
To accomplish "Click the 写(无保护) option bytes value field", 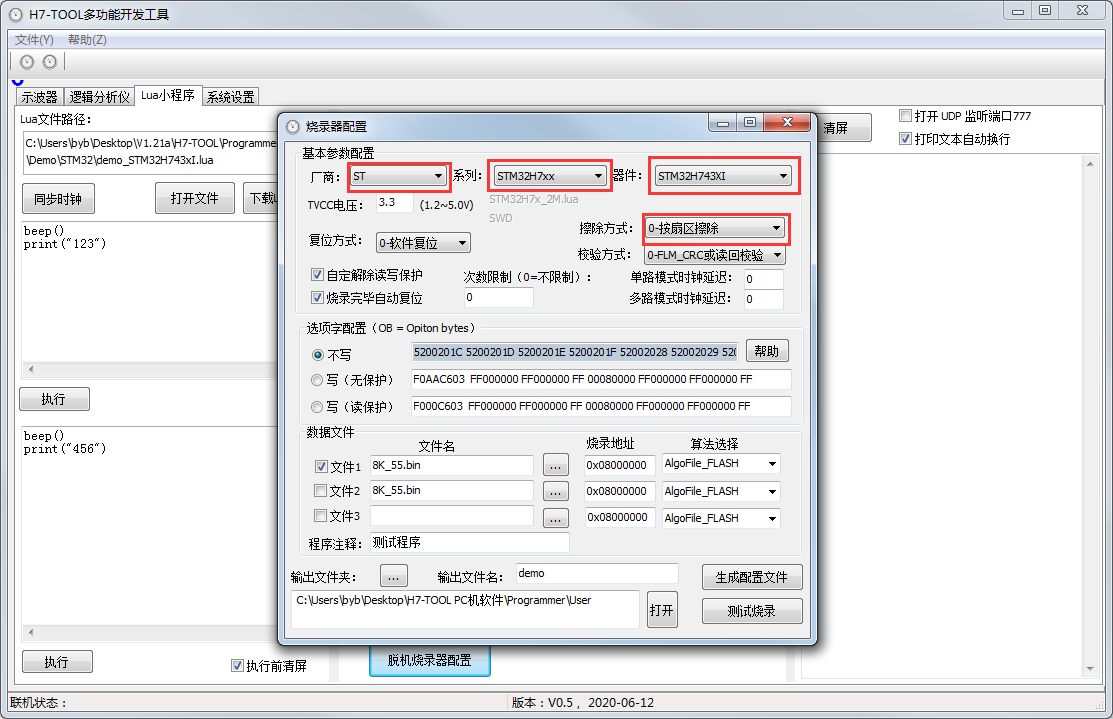I will (601, 379).
